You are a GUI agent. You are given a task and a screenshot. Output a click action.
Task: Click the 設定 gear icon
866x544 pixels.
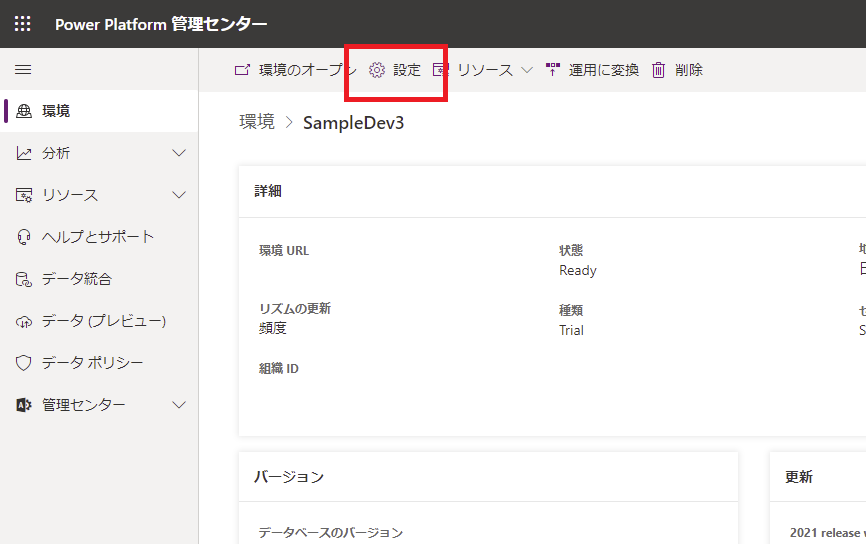tap(377, 70)
